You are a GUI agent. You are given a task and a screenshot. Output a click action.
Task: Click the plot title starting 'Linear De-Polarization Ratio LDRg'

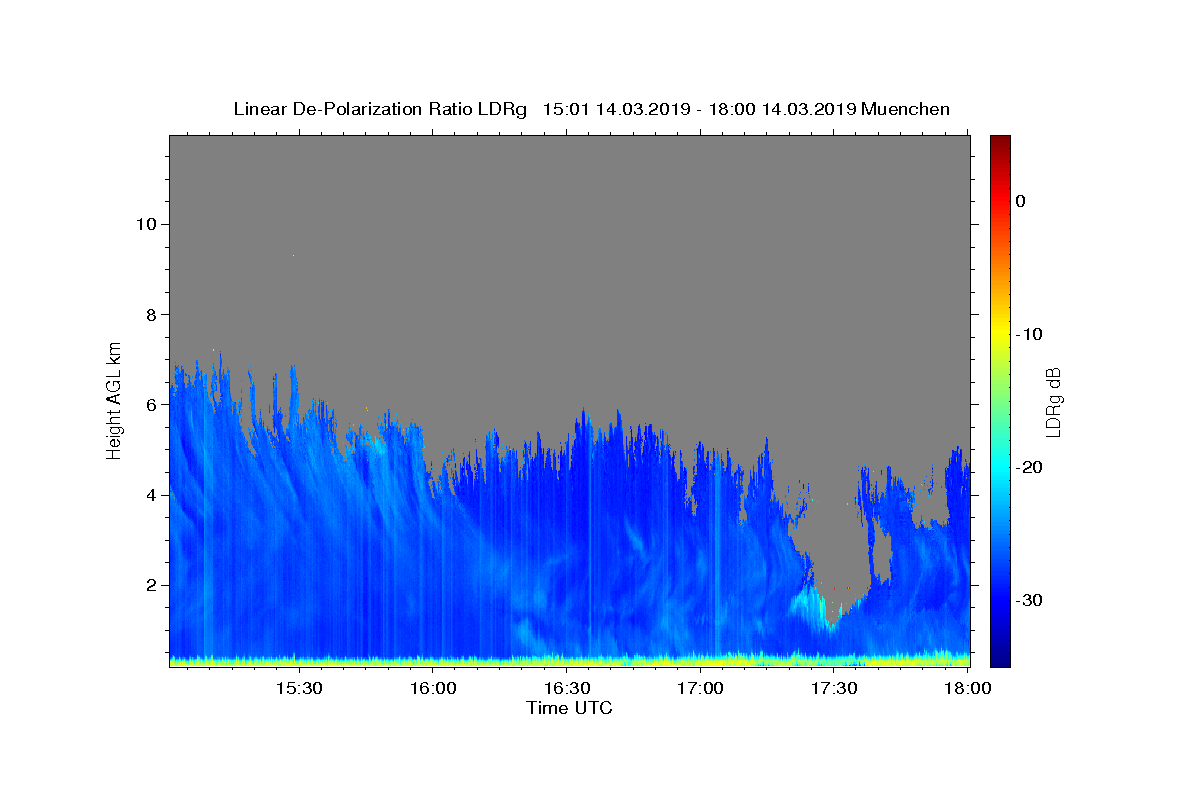tap(591, 109)
